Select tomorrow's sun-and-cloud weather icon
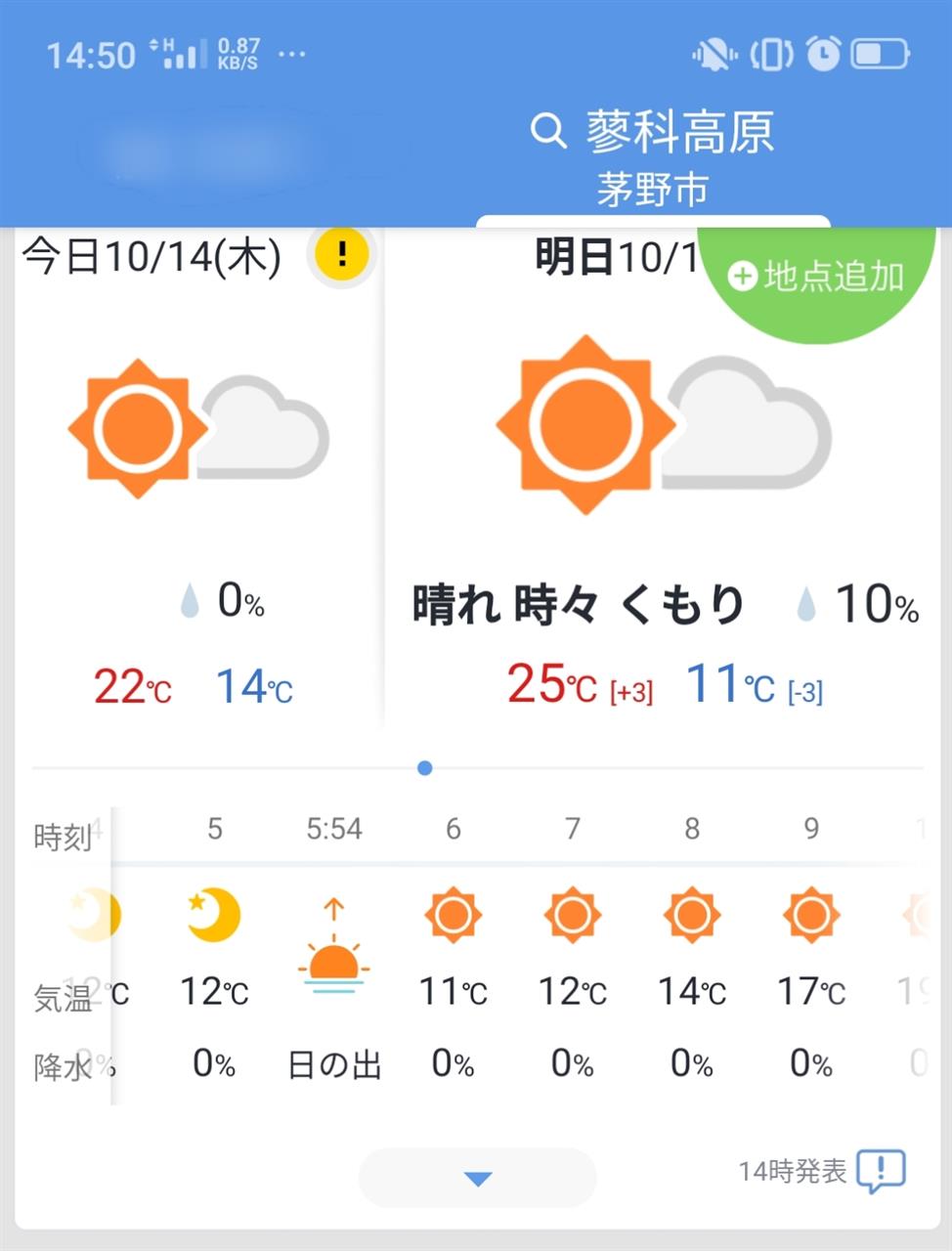The width and height of the screenshot is (952, 1251). 664,424
